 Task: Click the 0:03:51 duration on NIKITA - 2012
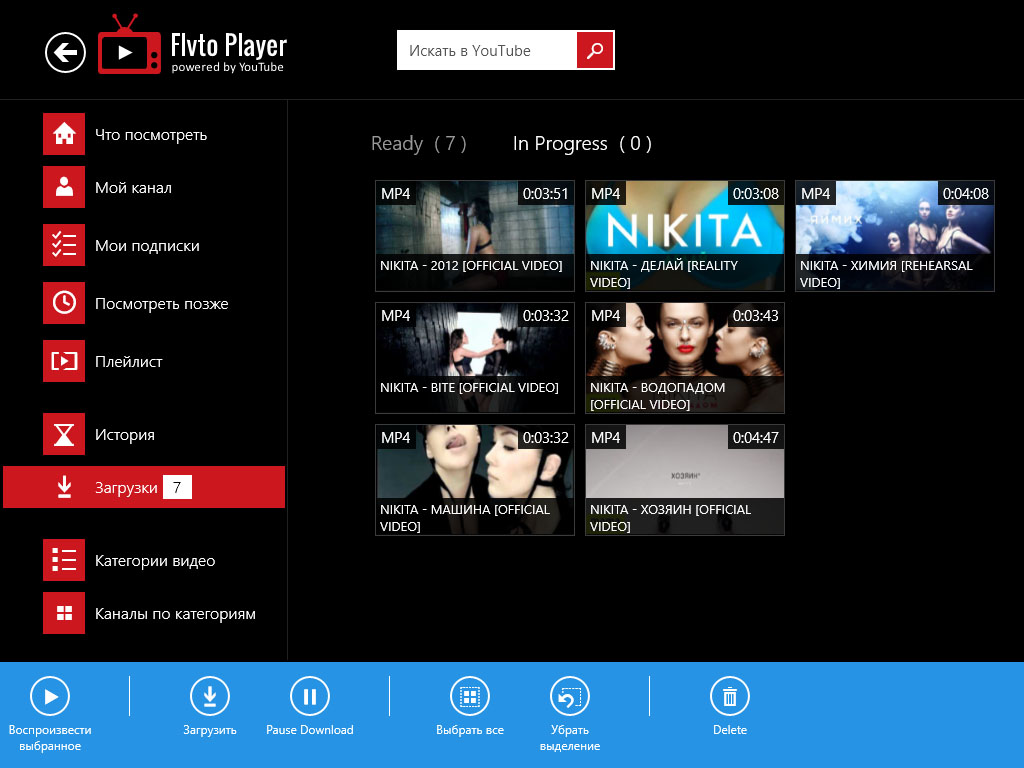[545, 194]
